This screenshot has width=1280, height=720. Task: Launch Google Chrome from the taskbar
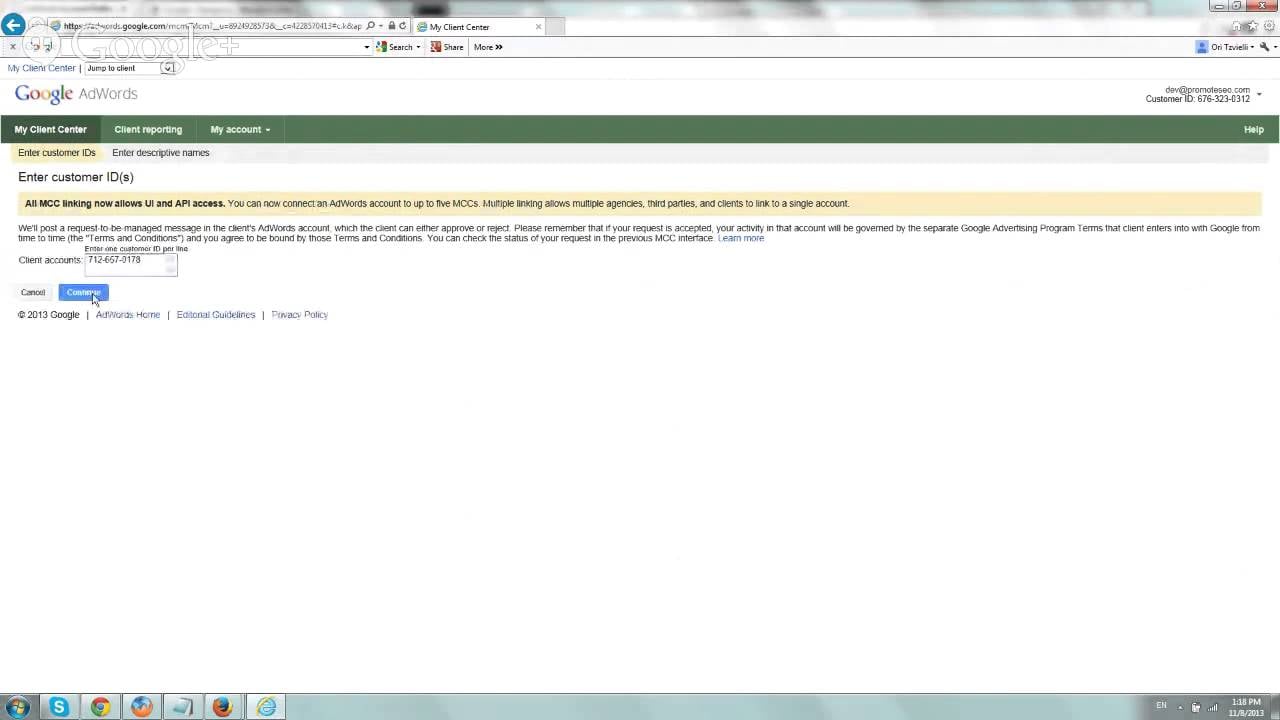99,707
